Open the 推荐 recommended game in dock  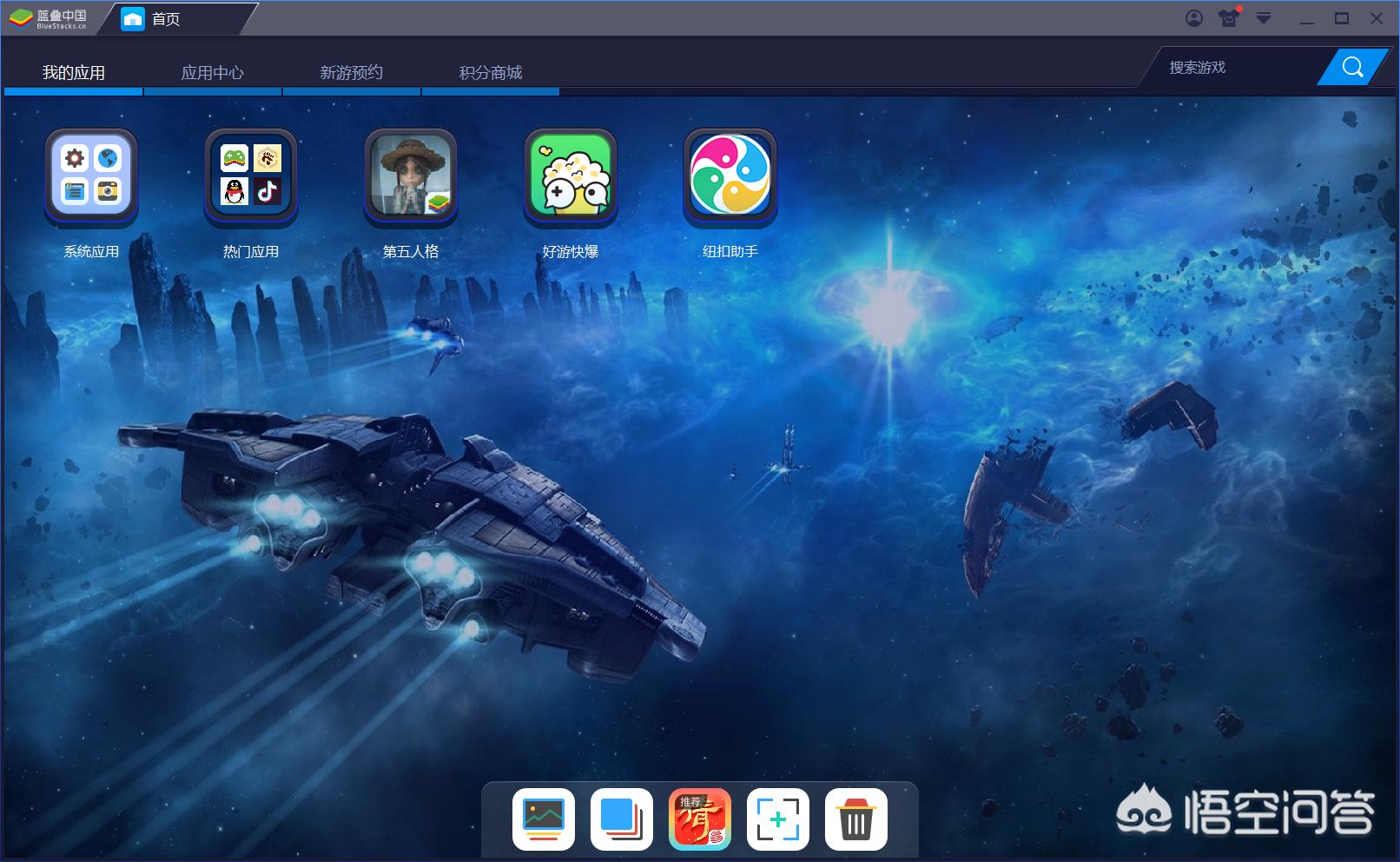[x=700, y=819]
